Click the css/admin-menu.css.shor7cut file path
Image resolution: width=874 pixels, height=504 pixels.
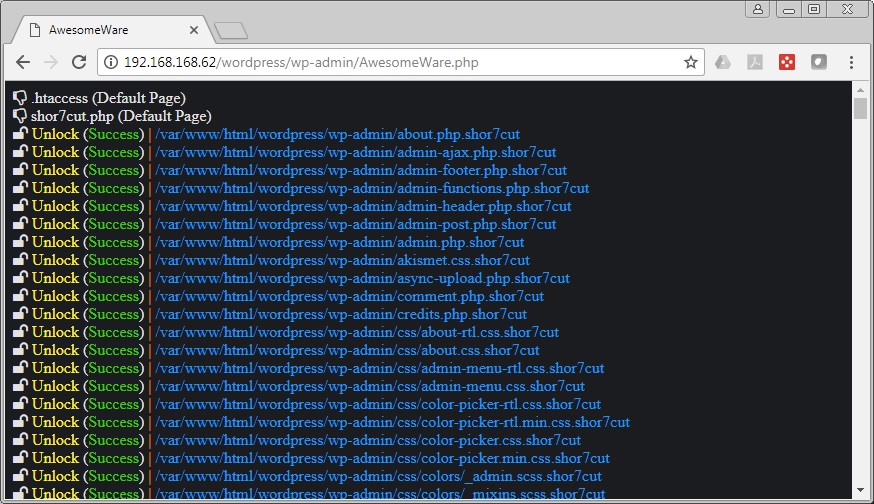[x=370, y=386]
